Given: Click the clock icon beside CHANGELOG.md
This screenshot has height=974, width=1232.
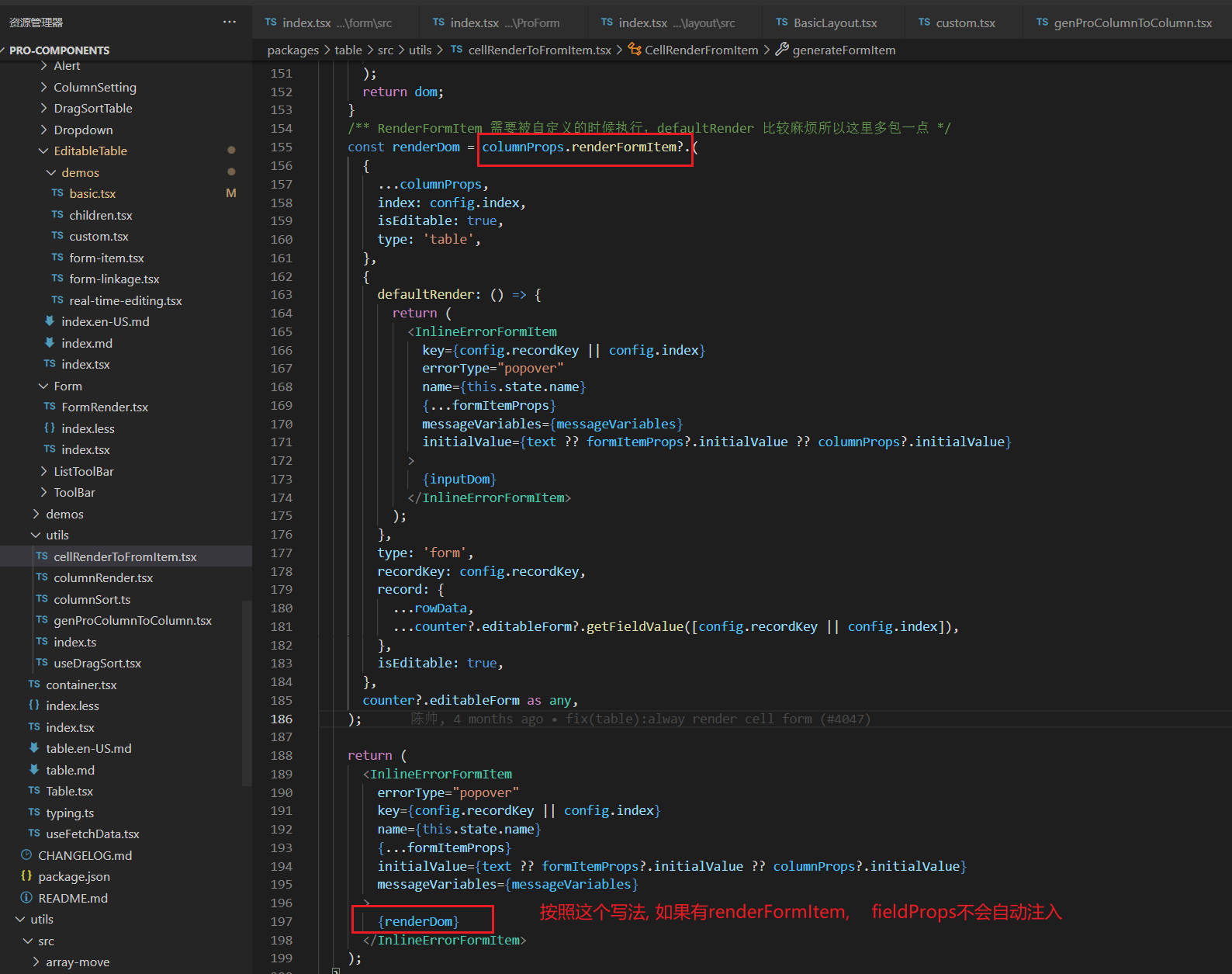Looking at the screenshot, I should tap(26, 855).
